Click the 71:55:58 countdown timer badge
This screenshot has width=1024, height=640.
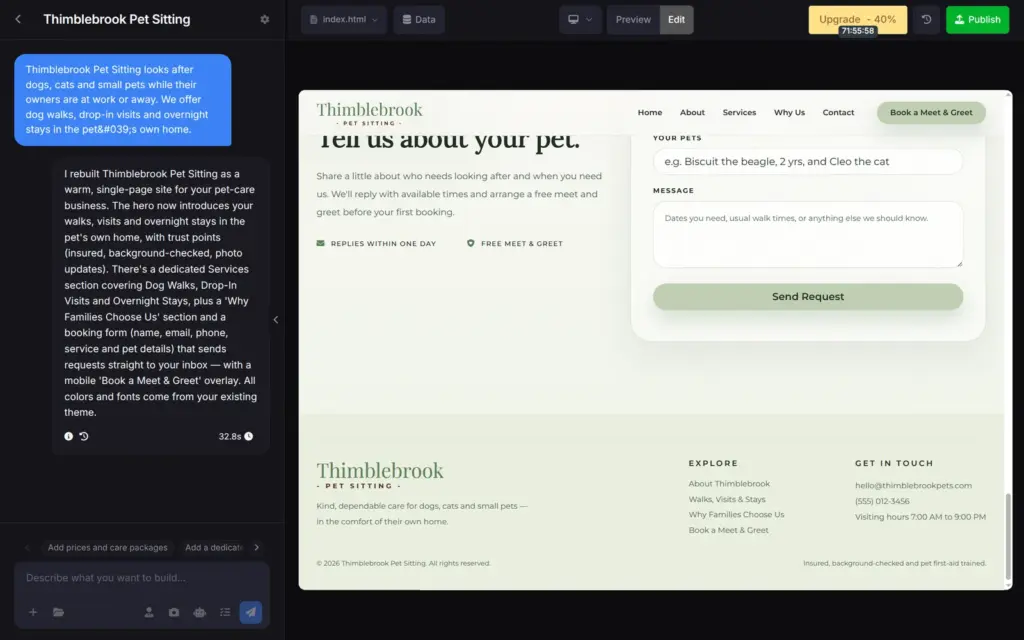857,31
